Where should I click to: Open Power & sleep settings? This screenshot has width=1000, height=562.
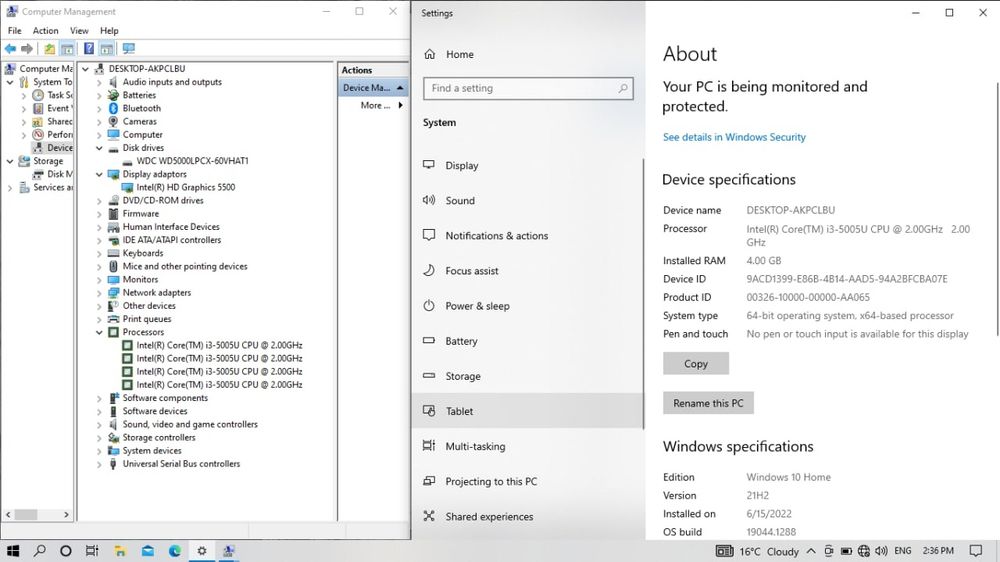527,306
